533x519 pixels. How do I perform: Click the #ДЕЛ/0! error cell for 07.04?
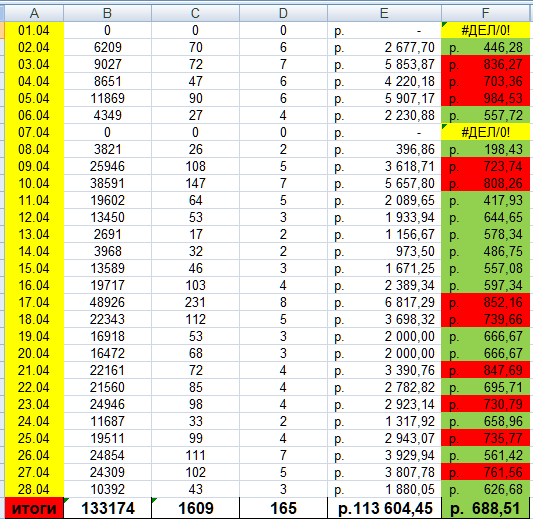point(485,132)
